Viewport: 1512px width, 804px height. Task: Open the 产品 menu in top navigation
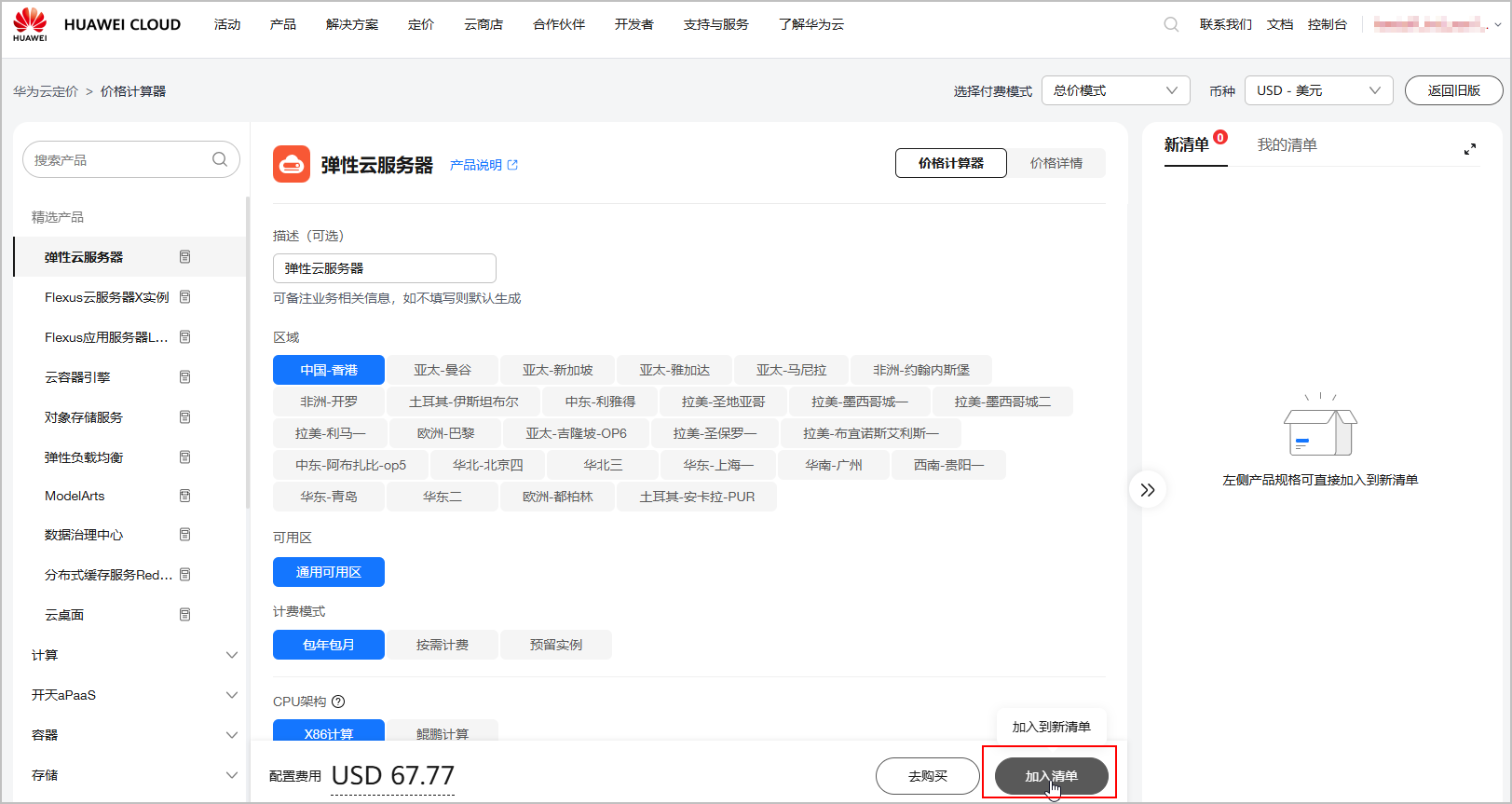pyautogui.click(x=283, y=24)
